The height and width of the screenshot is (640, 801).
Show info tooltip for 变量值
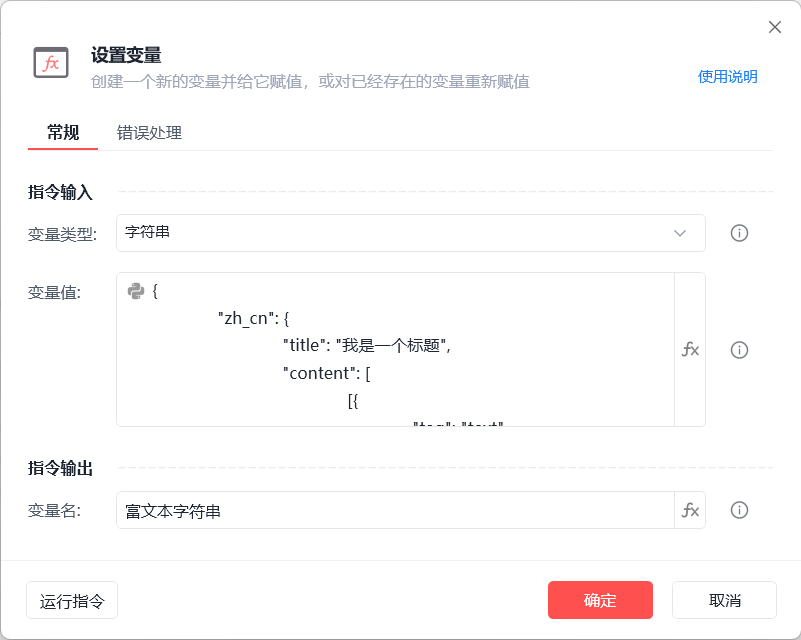[739, 350]
